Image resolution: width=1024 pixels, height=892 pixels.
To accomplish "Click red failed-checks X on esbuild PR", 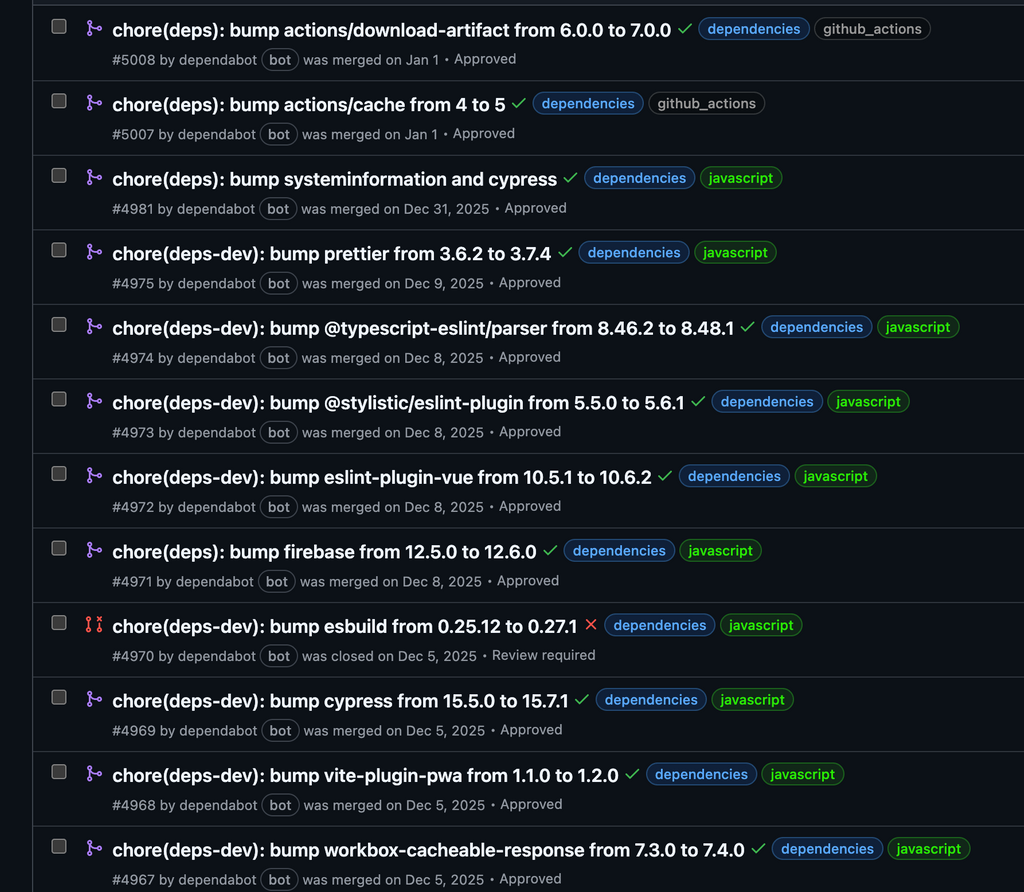I will [591, 625].
